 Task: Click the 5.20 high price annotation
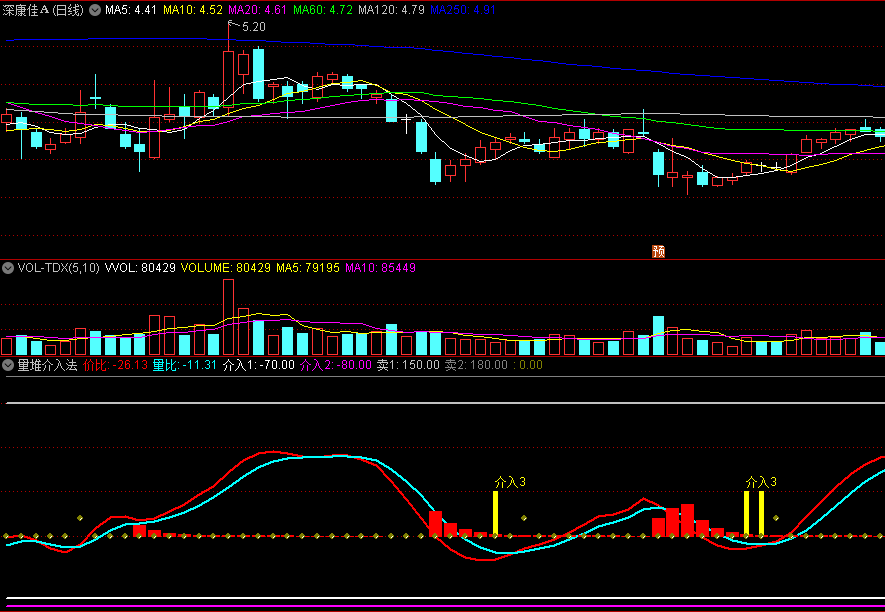(x=253, y=27)
